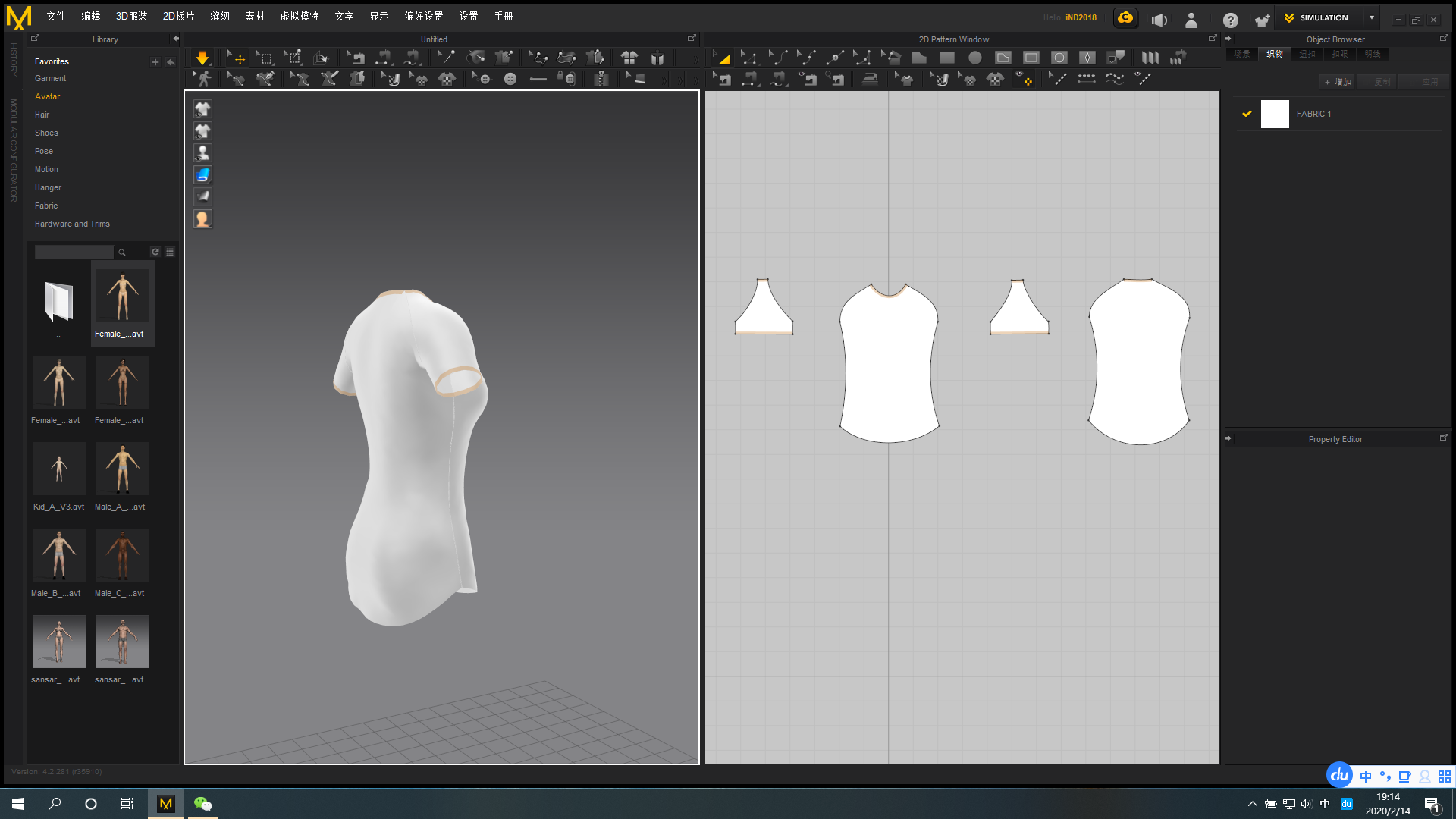This screenshot has width=1456, height=819.
Task: Open the 缝纫 menu
Action: pos(220,16)
